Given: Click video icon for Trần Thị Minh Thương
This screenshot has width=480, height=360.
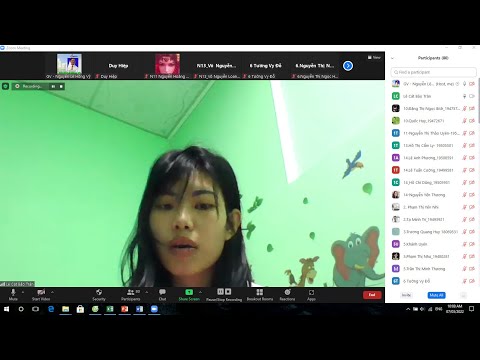Looking at the screenshot, I should pos(472,269).
